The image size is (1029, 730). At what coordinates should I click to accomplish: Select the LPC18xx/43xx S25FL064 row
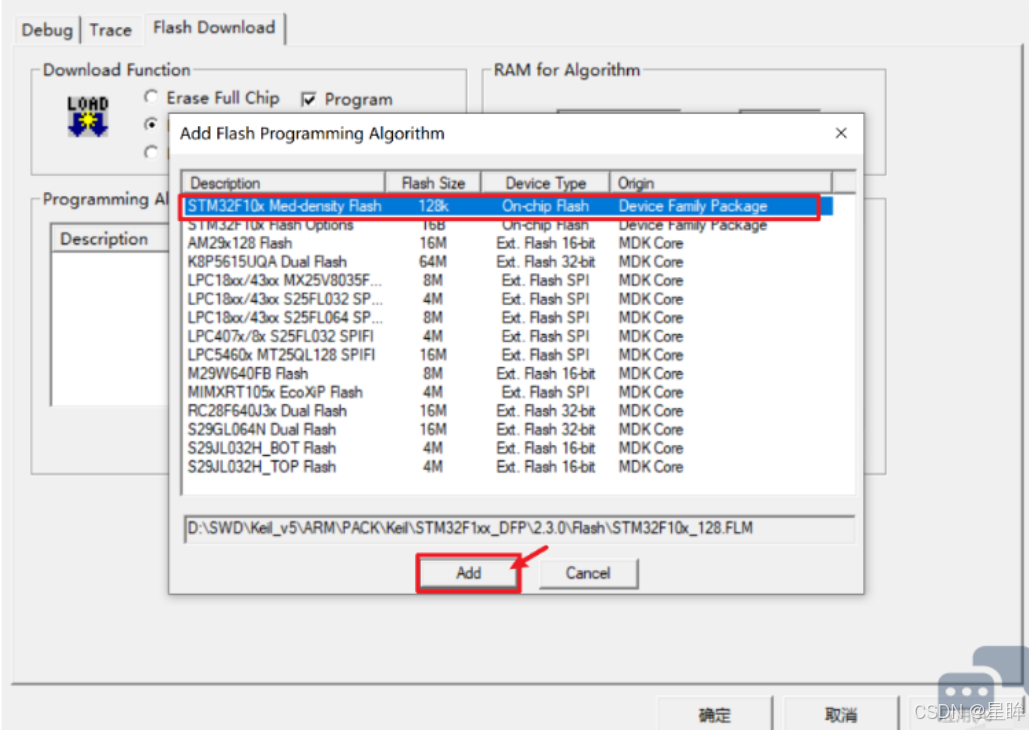(x=509, y=317)
